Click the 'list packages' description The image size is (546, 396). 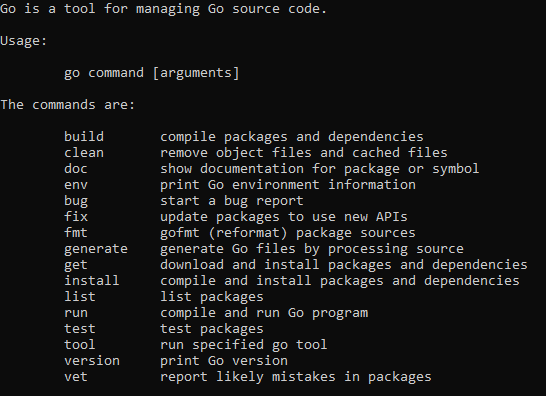(212, 297)
